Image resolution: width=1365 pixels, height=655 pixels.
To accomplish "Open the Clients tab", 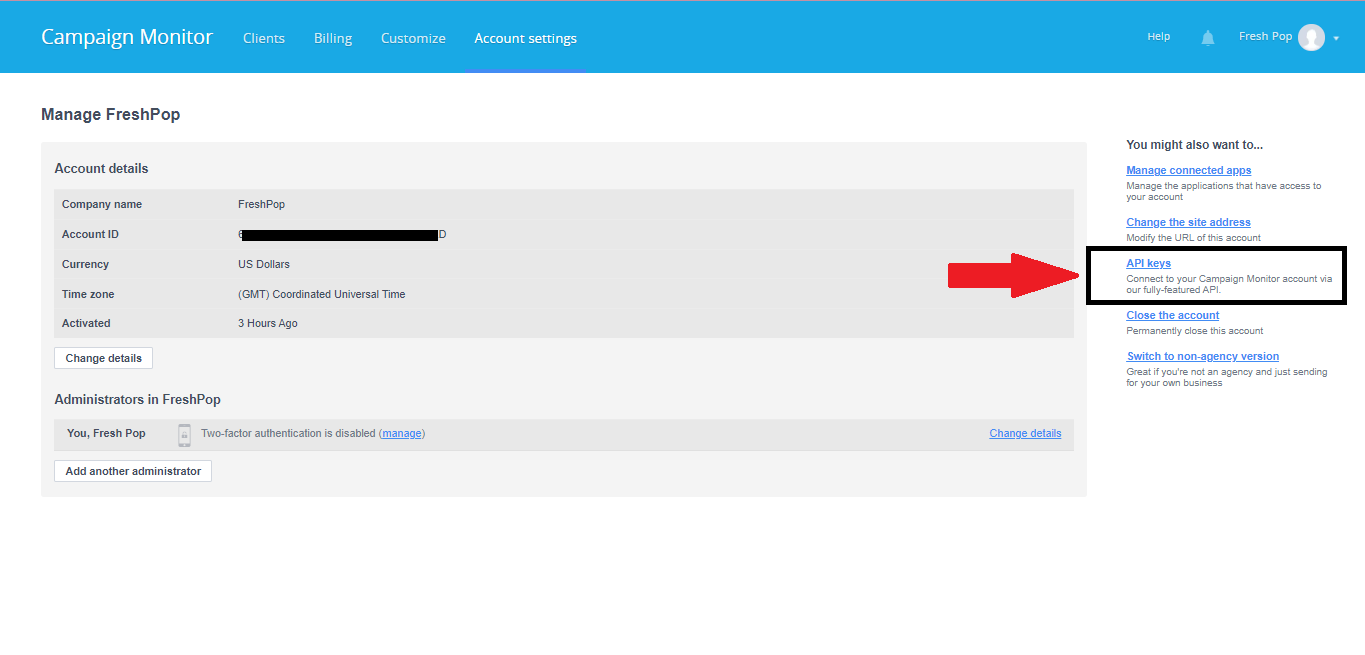I will click(x=264, y=38).
